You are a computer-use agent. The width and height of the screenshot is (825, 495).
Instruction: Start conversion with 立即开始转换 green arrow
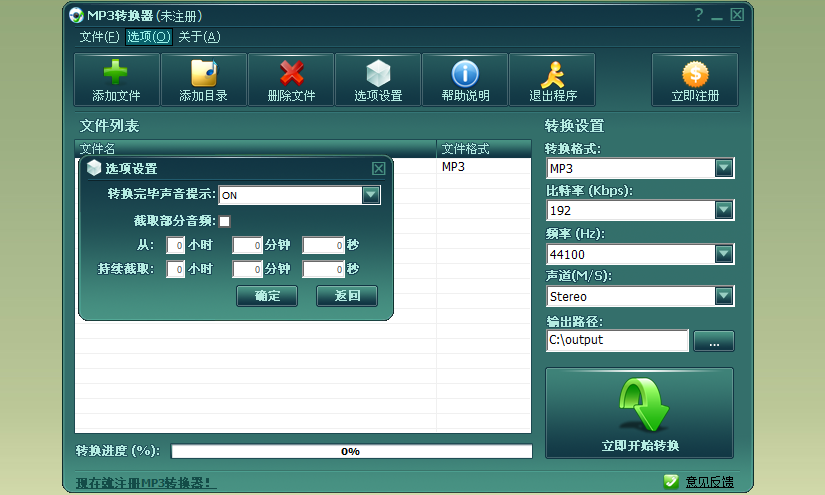click(643, 405)
